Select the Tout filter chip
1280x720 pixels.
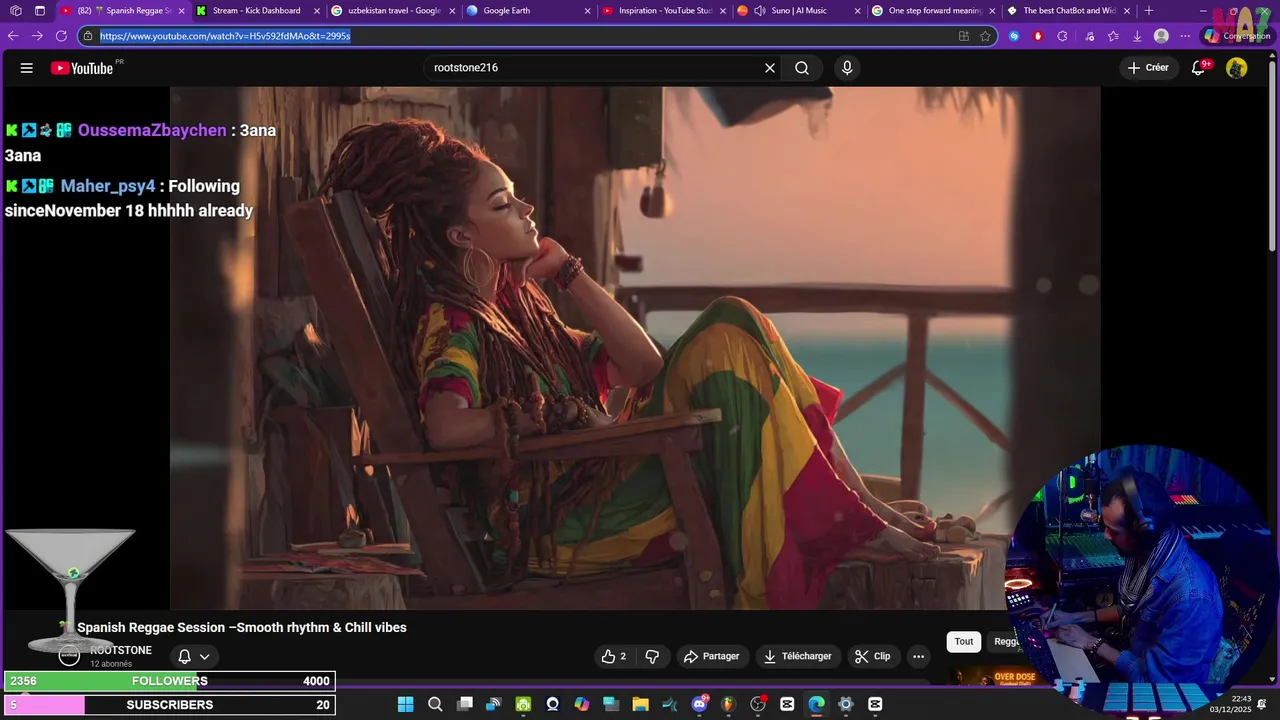pyautogui.click(x=964, y=642)
